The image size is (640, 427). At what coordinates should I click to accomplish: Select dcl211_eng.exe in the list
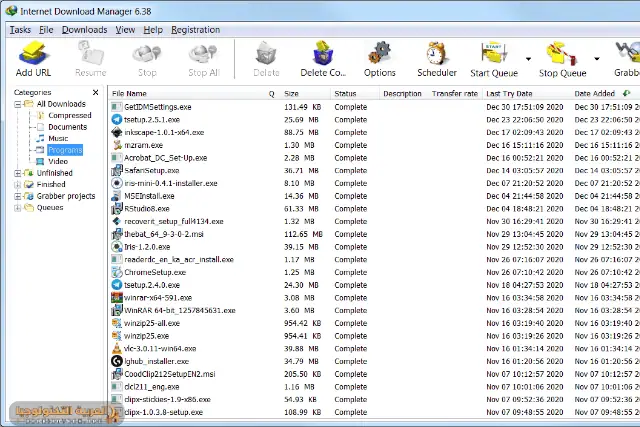151,387
